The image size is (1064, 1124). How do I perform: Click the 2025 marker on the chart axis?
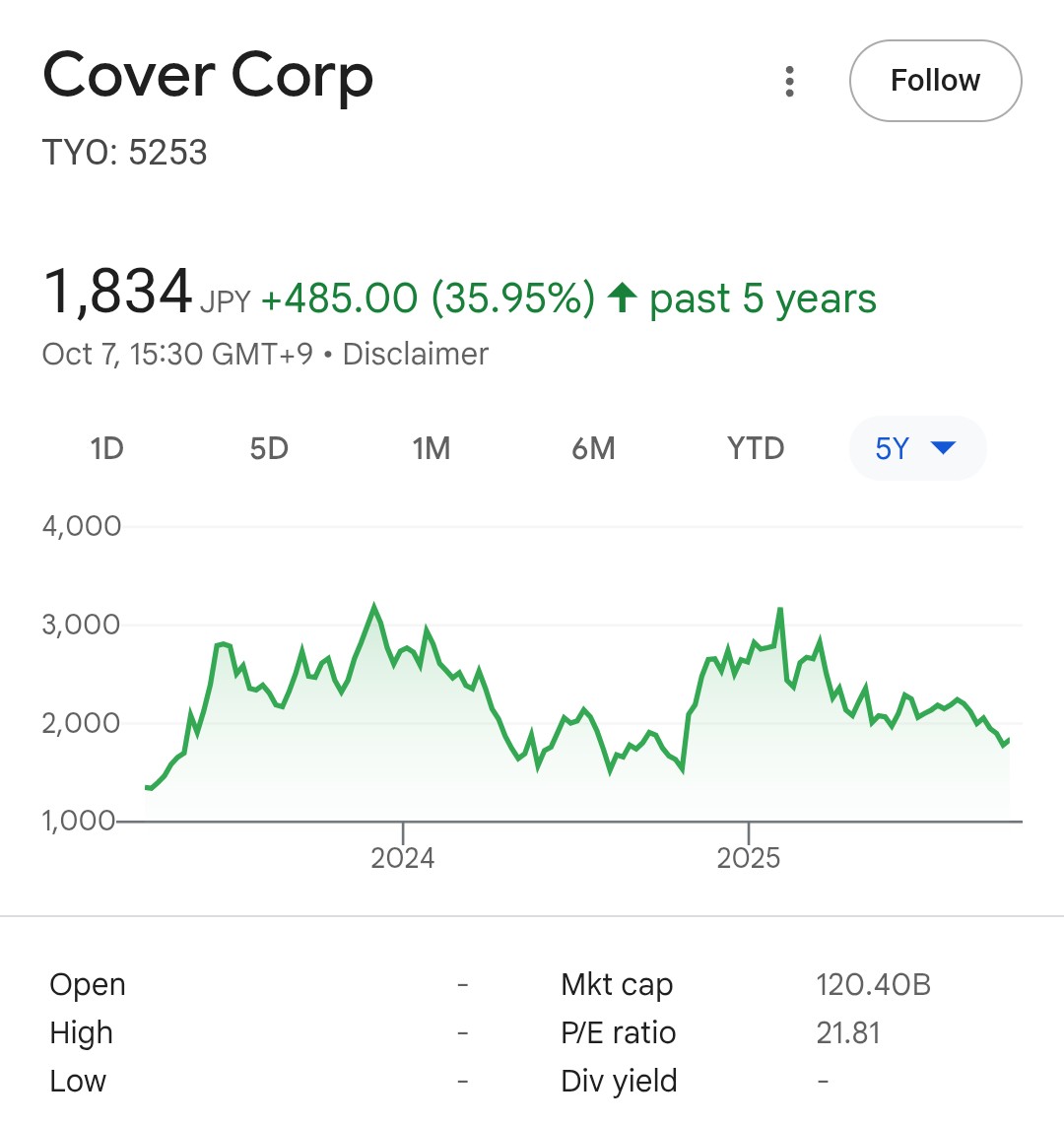(749, 857)
